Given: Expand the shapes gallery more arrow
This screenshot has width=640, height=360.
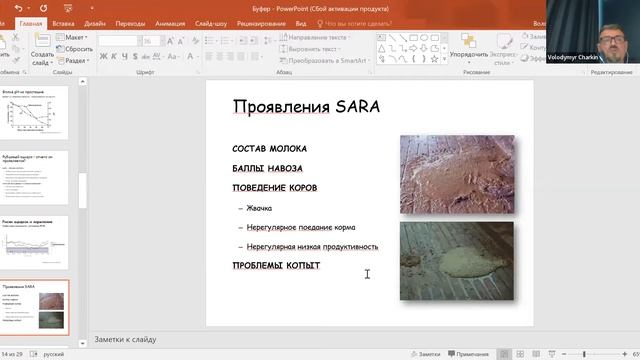Looking at the screenshot, I should click(444, 59).
